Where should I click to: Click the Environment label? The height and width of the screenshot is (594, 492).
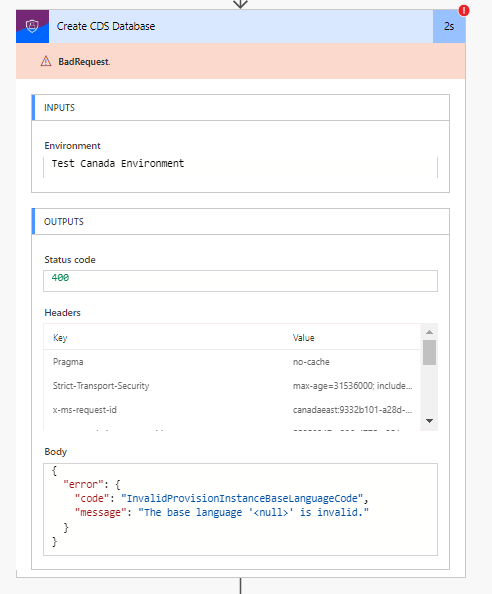(72, 146)
